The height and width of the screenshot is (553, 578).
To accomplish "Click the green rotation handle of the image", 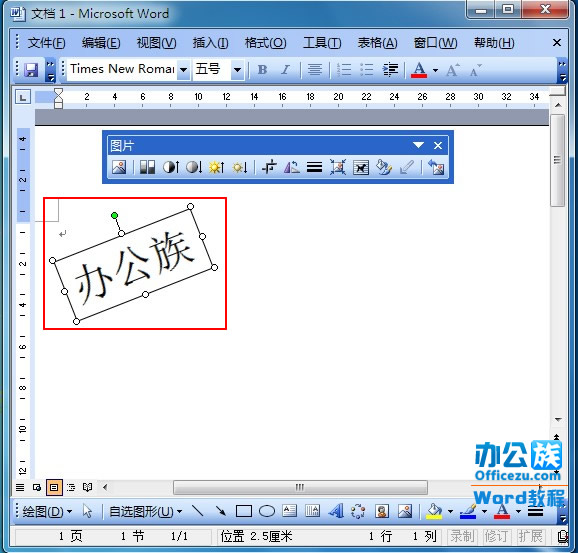I will pos(115,215).
